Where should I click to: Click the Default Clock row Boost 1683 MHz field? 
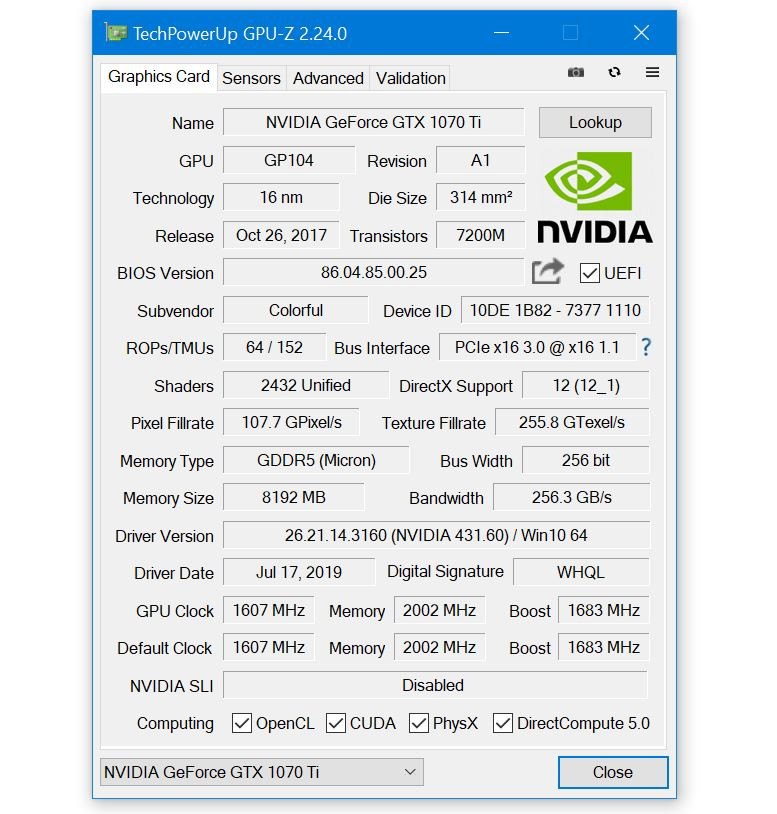point(604,647)
